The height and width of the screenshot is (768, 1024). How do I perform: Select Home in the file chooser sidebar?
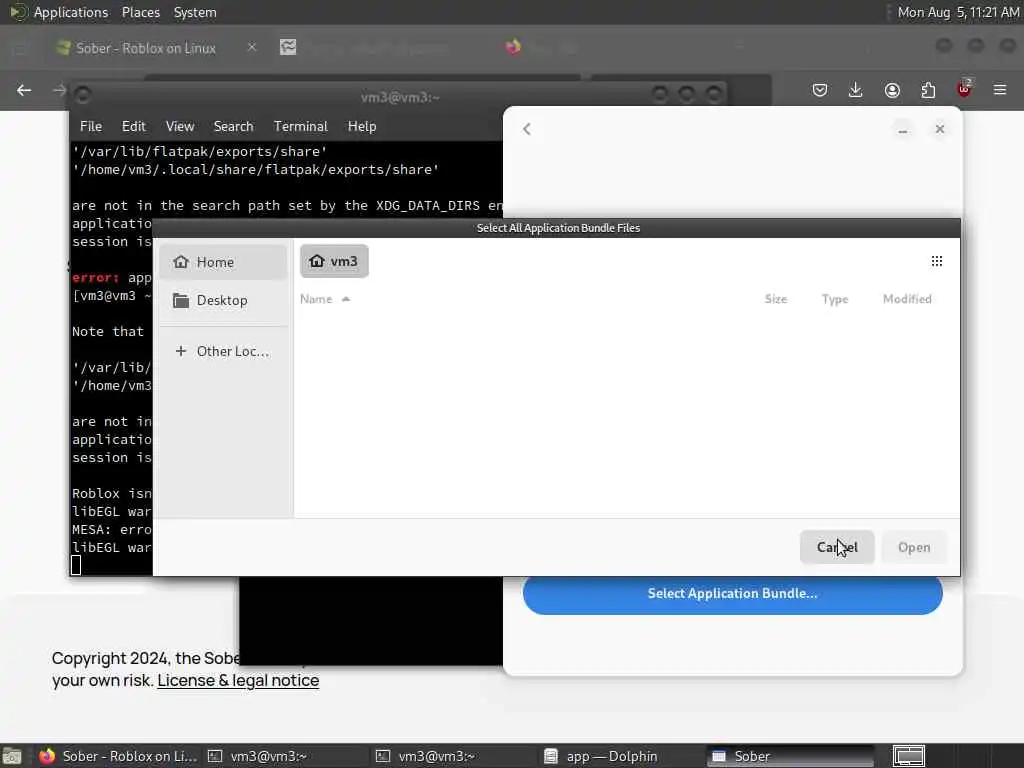tap(223, 262)
